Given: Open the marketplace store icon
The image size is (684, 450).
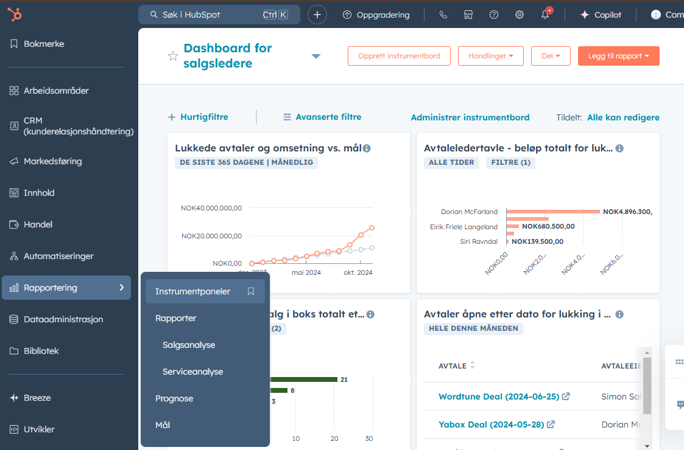Looking at the screenshot, I should coord(468,15).
